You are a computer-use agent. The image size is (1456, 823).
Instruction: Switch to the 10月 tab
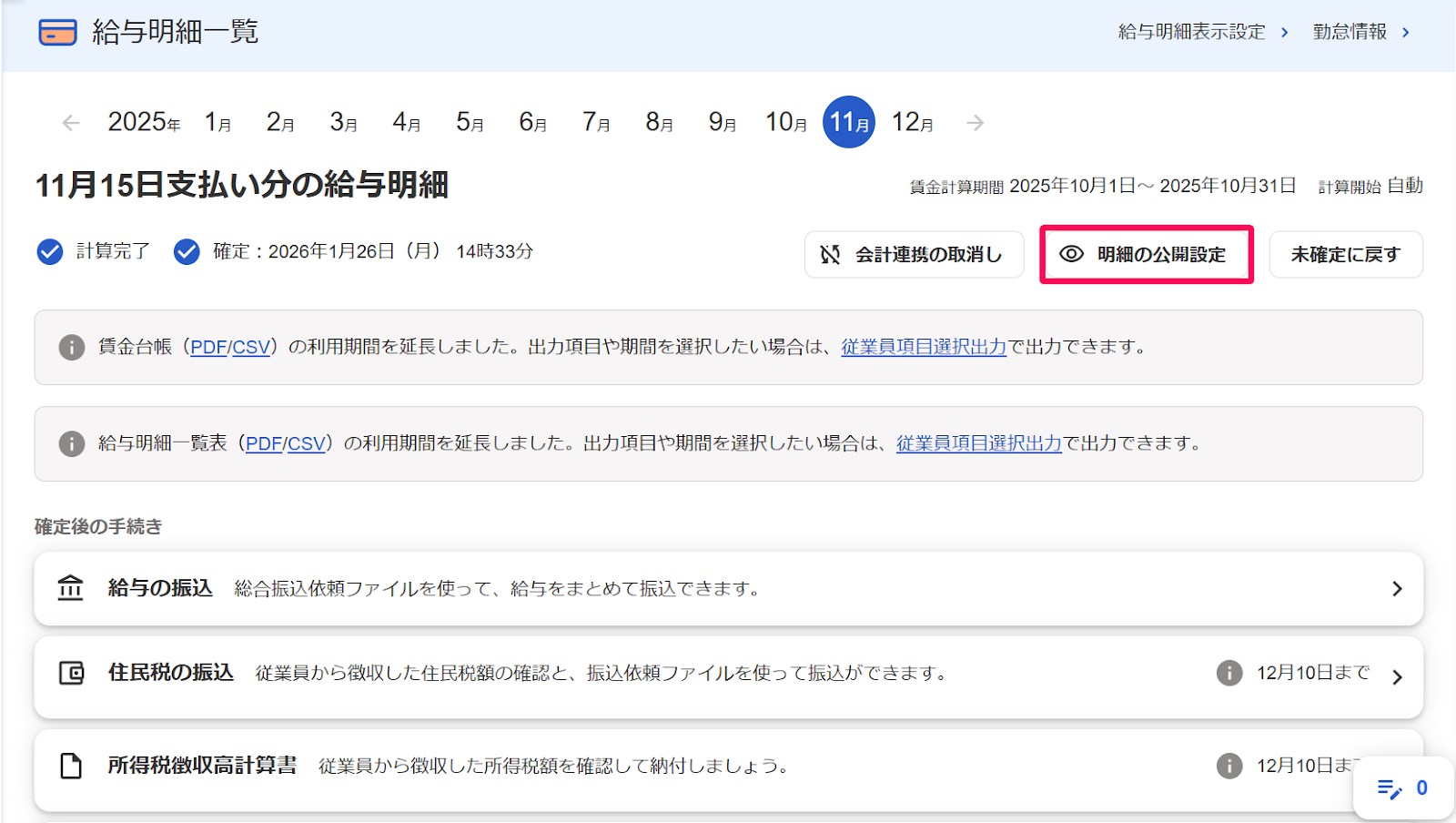pos(786,122)
